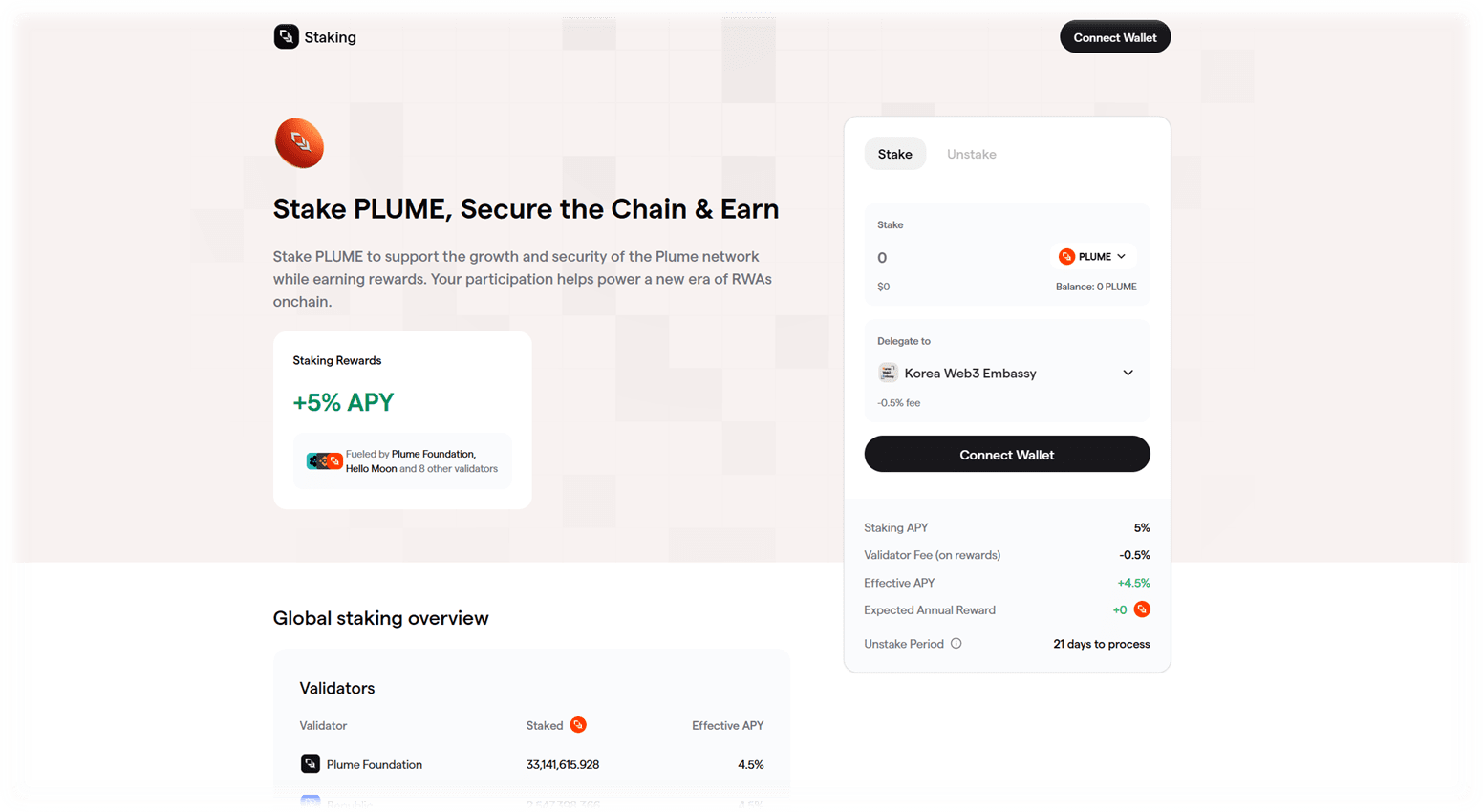Open the PLUME token selector dropdown

pos(1092,256)
